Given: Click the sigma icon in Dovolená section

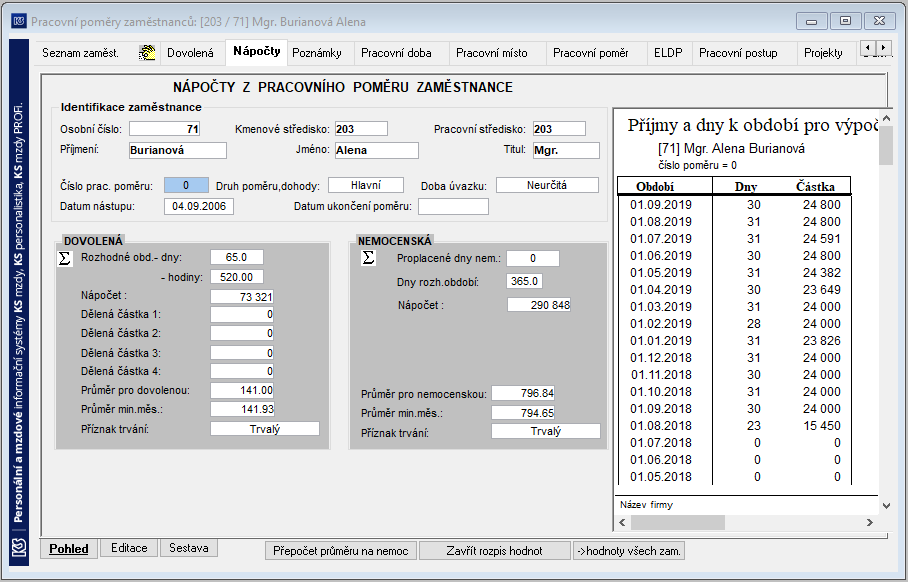Looking at the screenshot, I should pyautogui.click(x=65, y=258).
